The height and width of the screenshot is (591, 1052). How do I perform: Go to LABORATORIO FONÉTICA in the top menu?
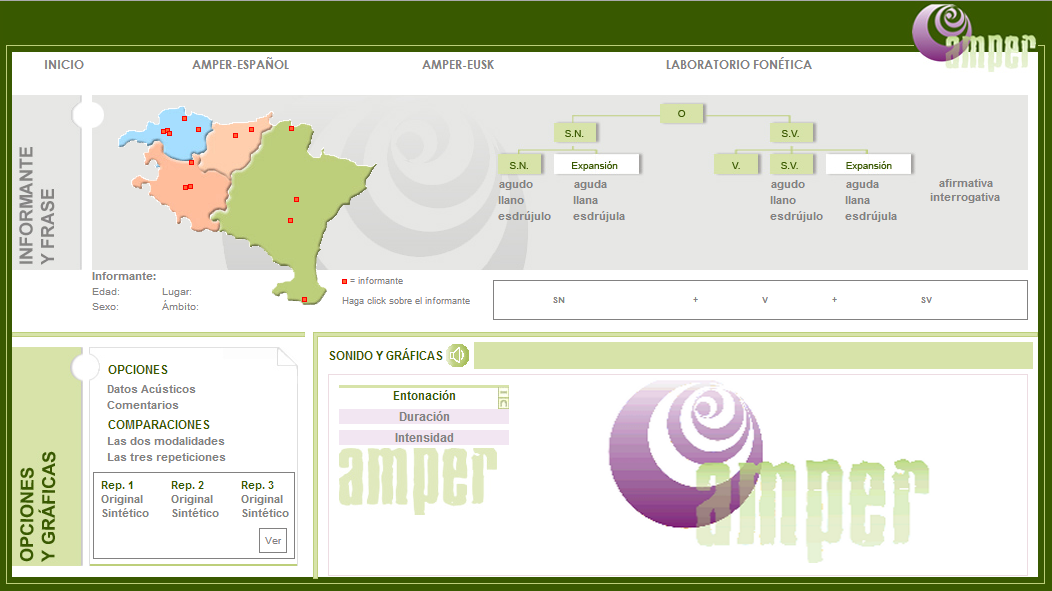739,65
